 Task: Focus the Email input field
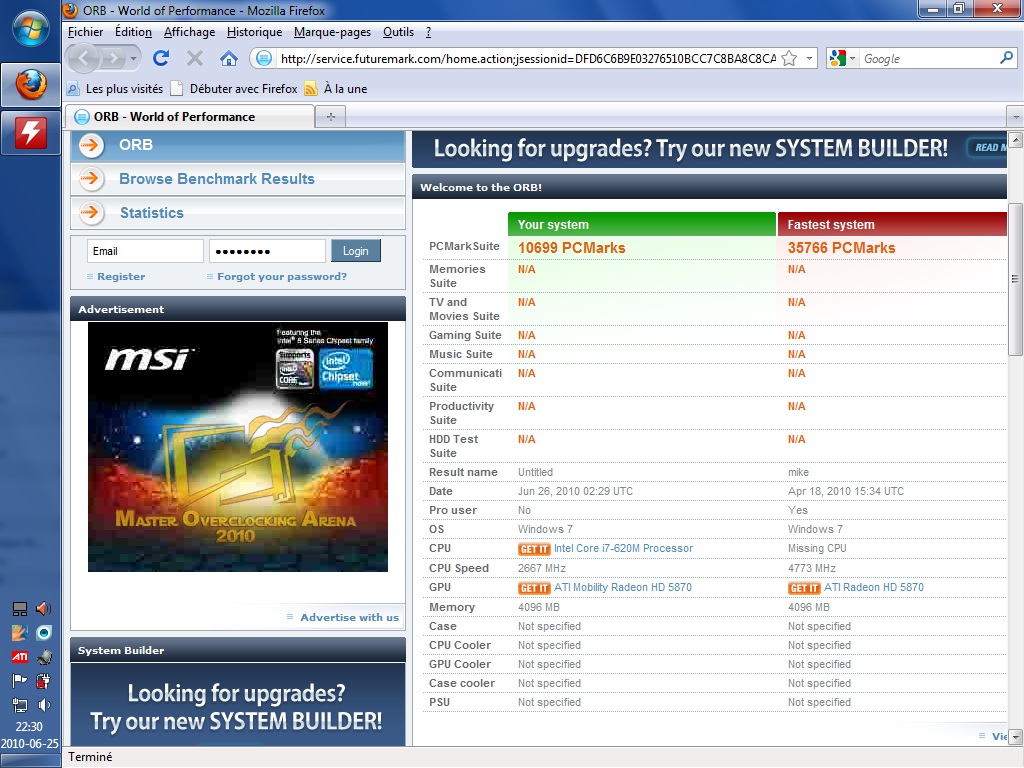coord(145,251)
